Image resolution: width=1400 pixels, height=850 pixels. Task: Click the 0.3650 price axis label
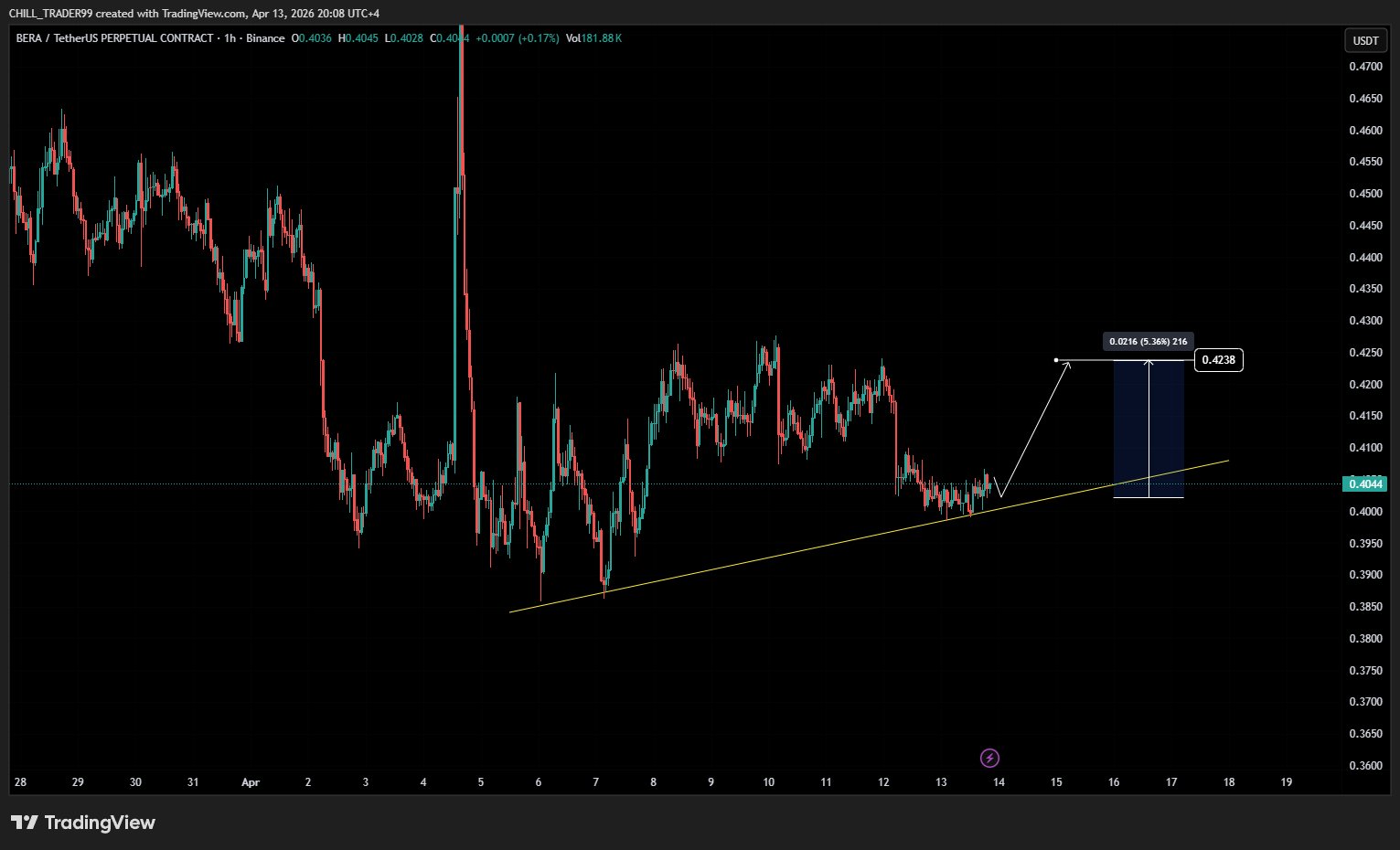click(1365, 734)
